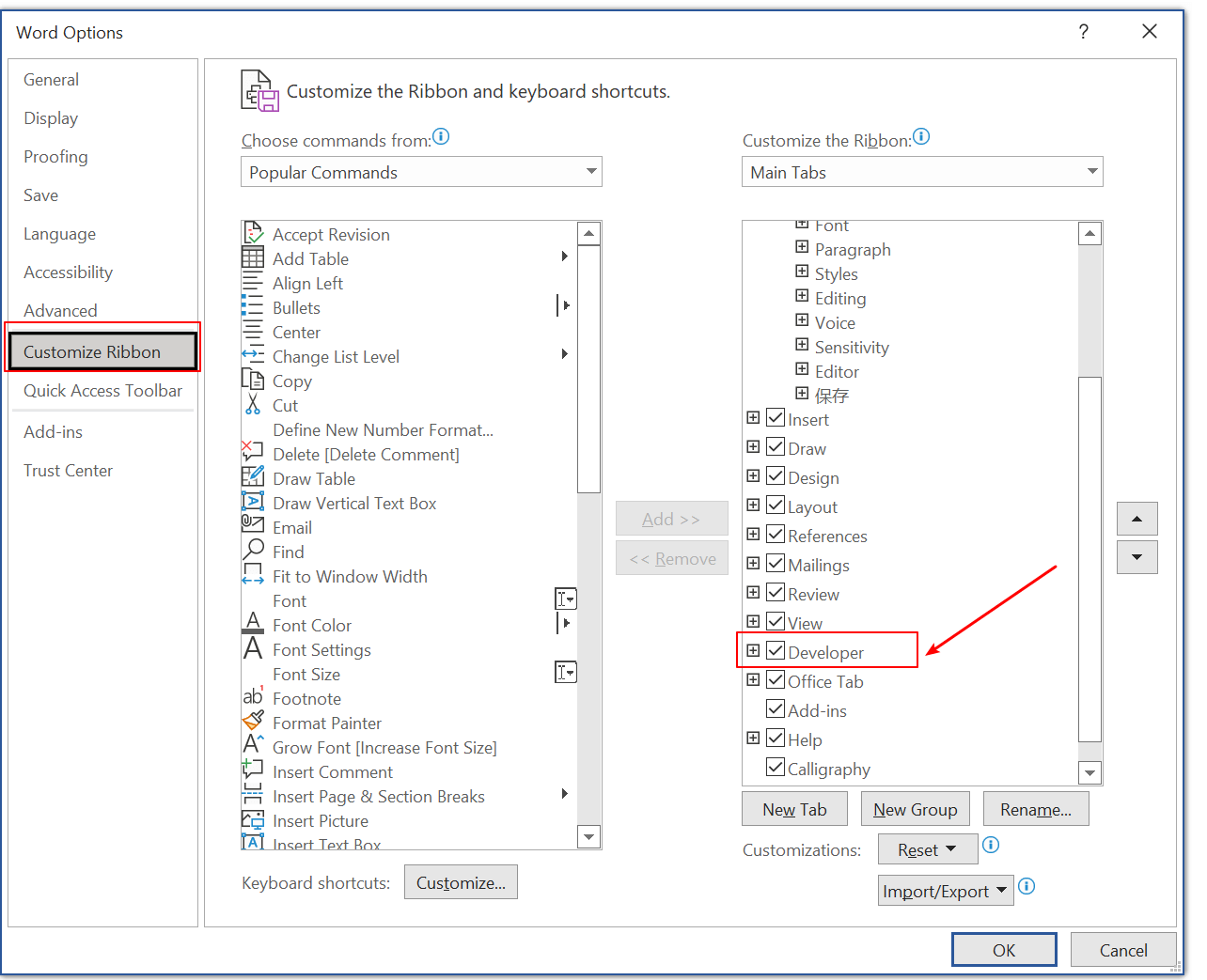Viewport: 1207px width, 980px height.
Task: Uncheck the Developer tab checkbox
Action: (x=776, y=650)
